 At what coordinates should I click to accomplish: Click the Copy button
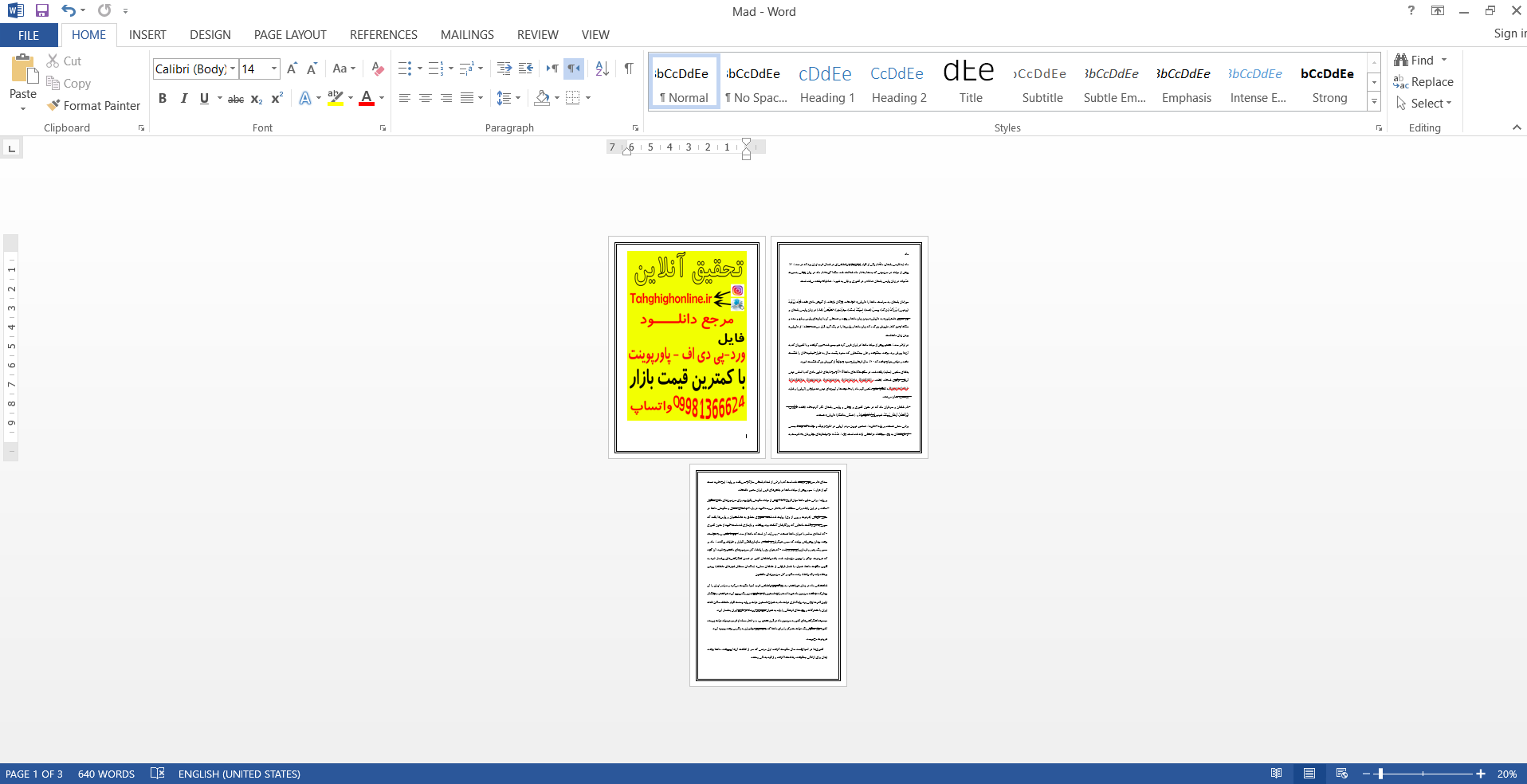point(69,83)
